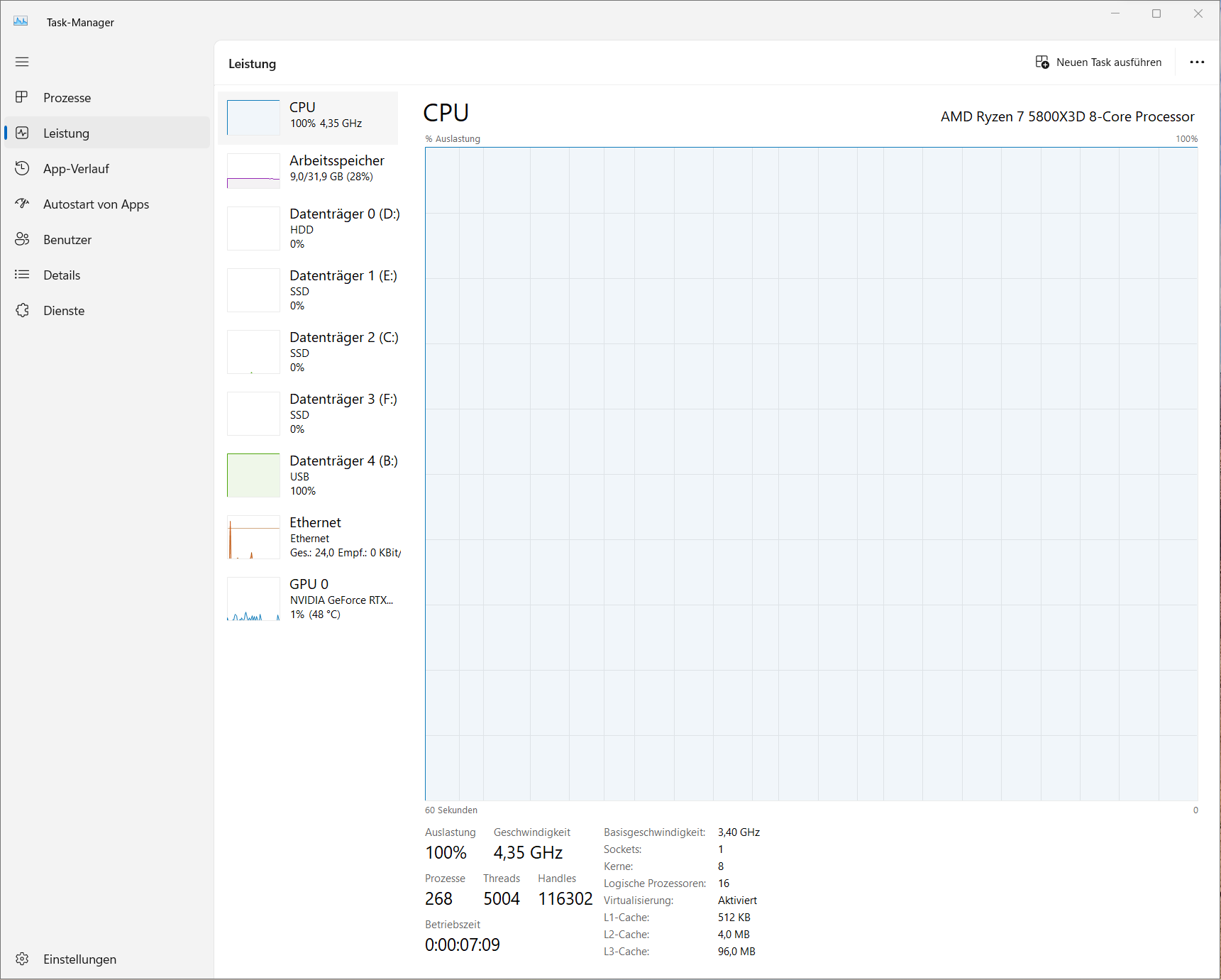Viewport: 1221px width, 980px height.
Task: Click the '0:00:07:09' Betriebszeit value
Action: click(462, 945)
